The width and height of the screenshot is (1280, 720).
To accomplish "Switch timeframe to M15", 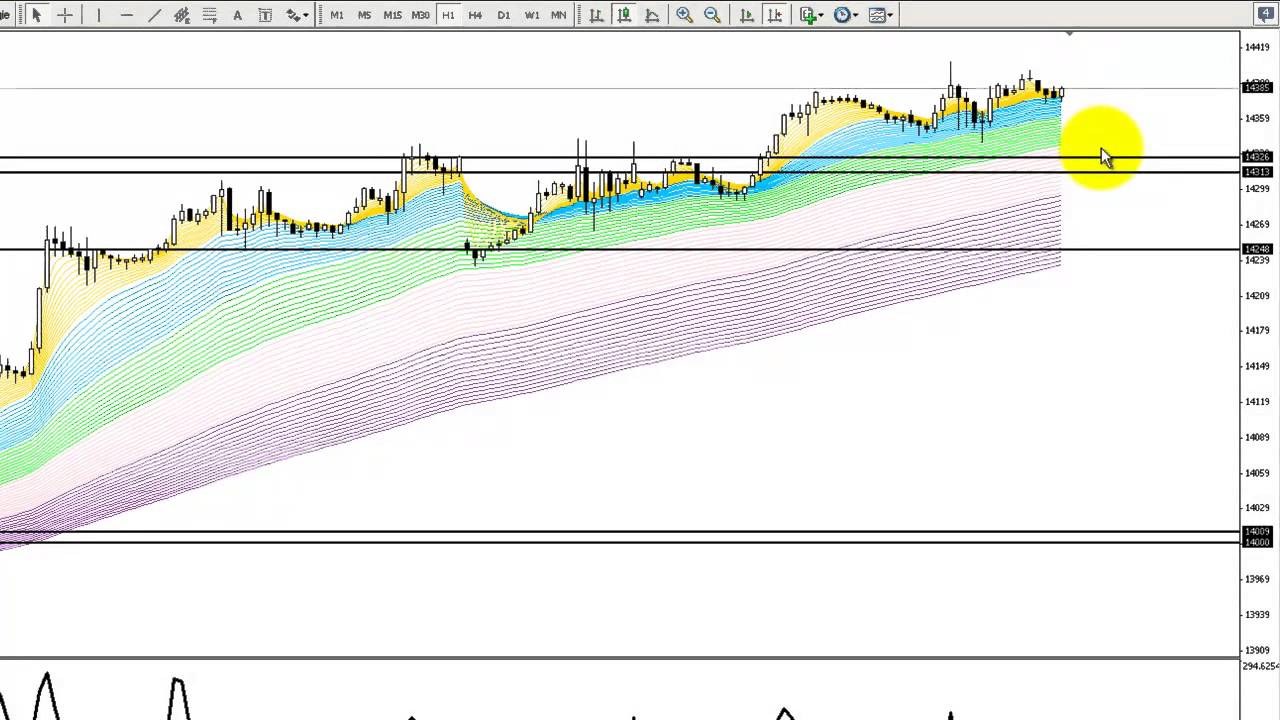I will point(392,15).
